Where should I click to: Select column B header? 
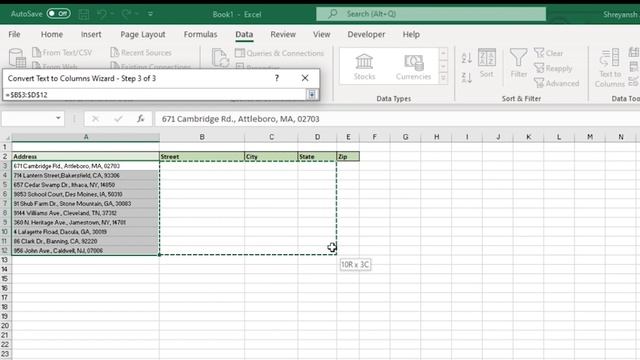(202, 137)
